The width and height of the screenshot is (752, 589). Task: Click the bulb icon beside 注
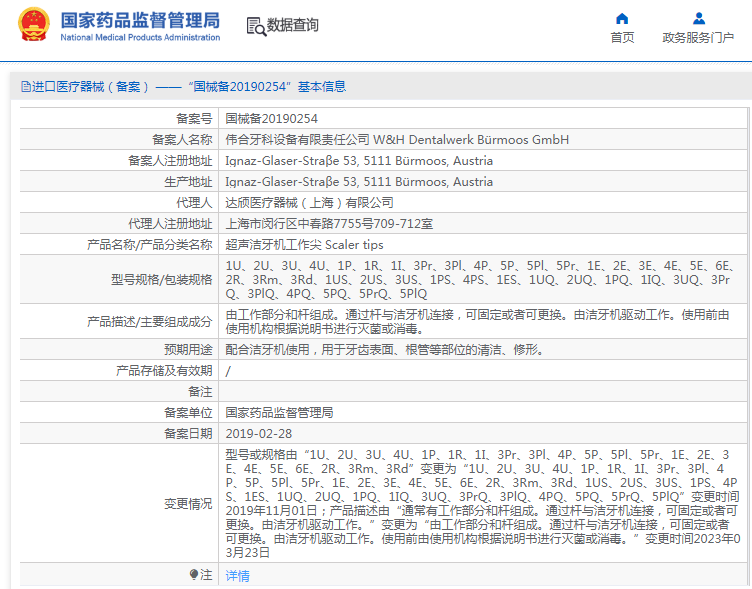point(194,574)
